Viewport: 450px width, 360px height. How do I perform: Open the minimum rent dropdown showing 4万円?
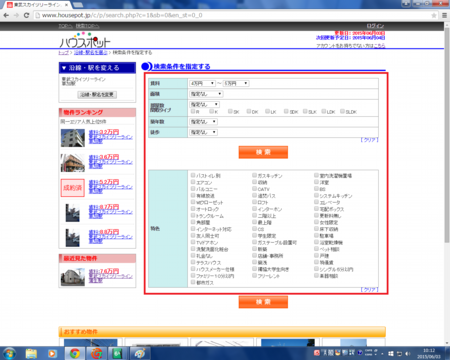point(202,83)
